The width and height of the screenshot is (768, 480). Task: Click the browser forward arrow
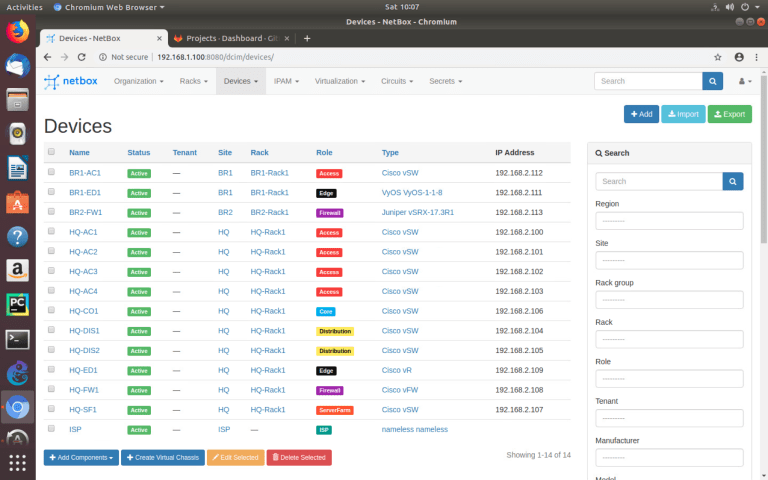pos(65,57)
